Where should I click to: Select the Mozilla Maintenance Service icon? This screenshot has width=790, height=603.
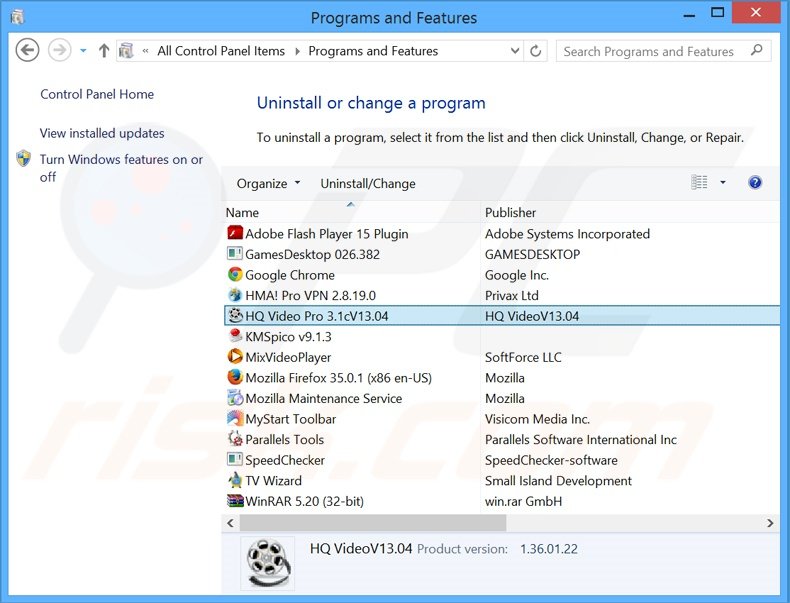click(x=235, y=398)
